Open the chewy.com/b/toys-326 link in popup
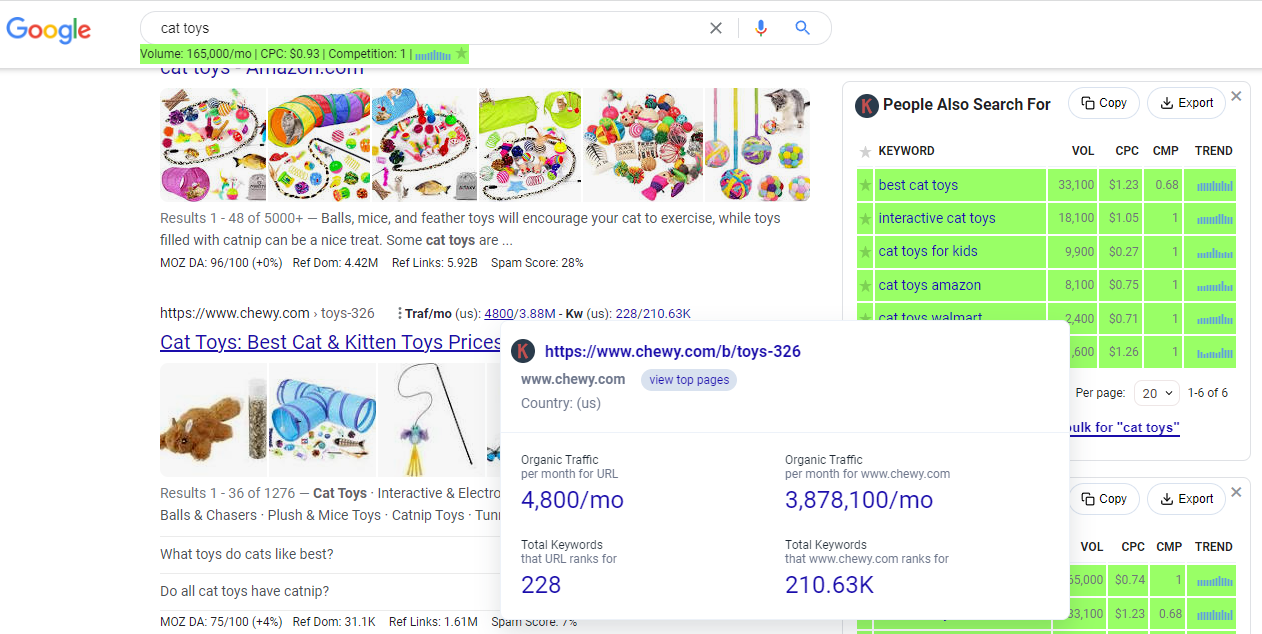Viewport: 1262px width, 634px height. pos(672,351)
